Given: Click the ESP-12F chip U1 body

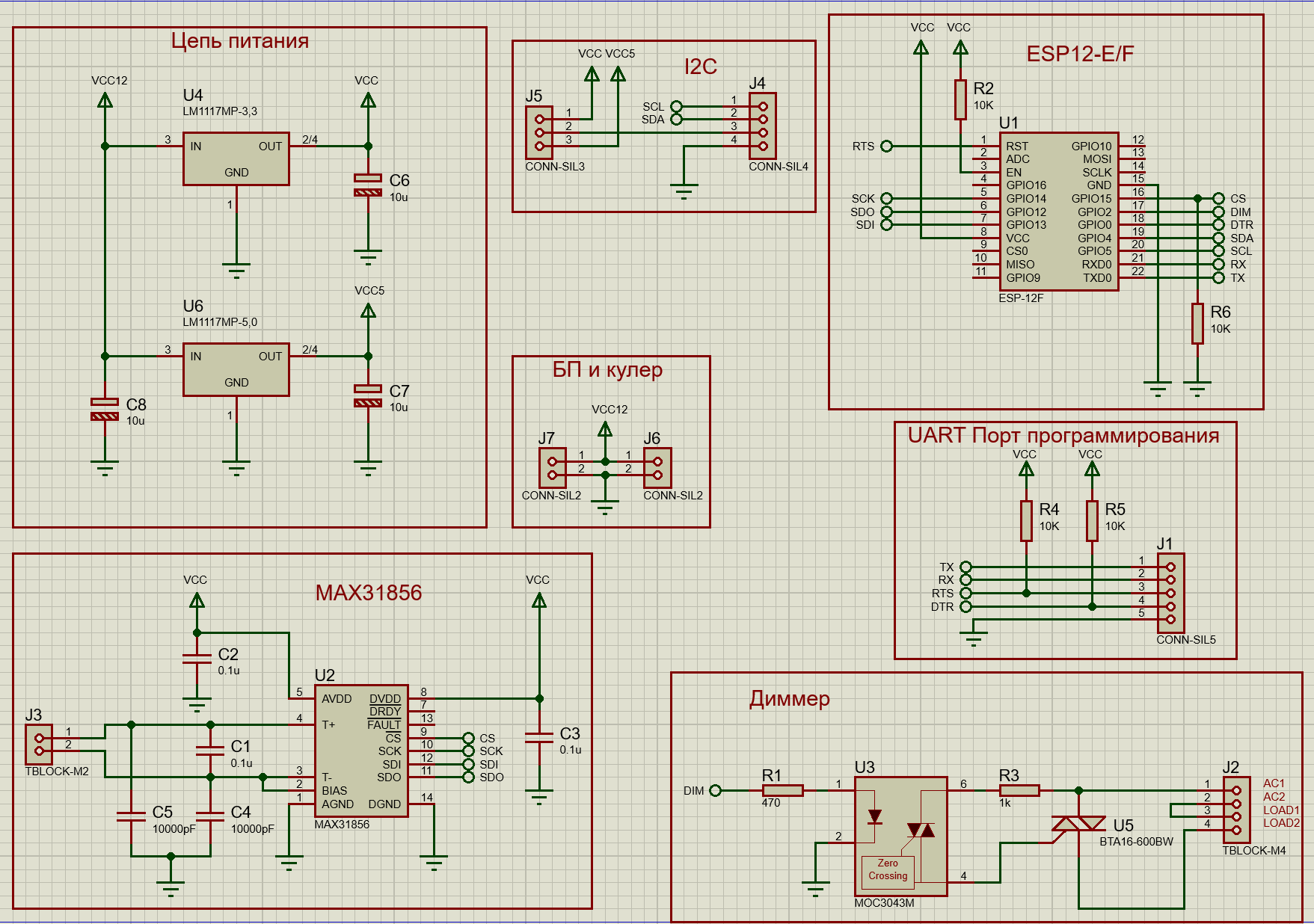Looking at the screenshot, I should click(x=1059, y=212).
